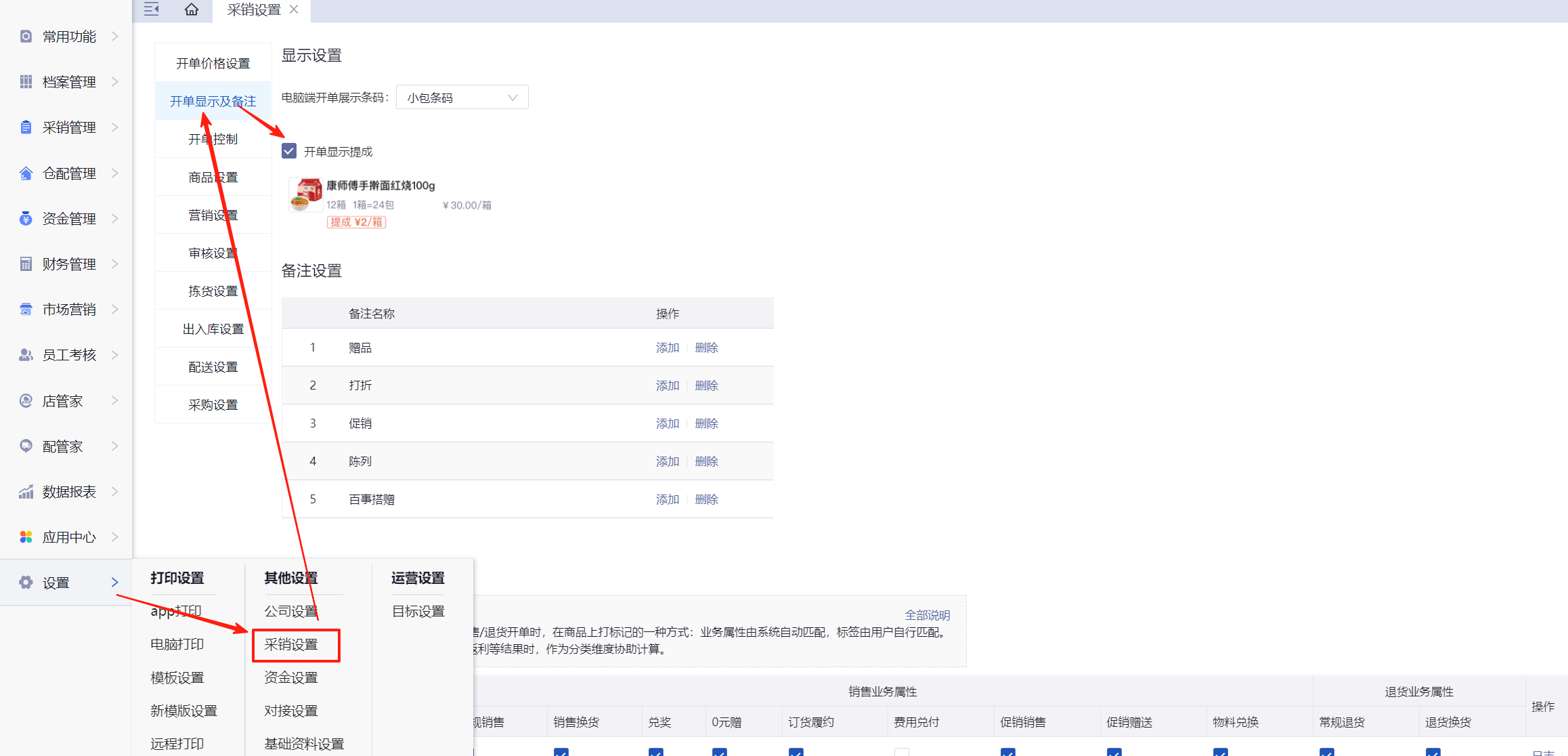1568x756 pixels.
Task: Toggle the 销售换货 checkbox at bottom
Action: (x=561, y=752)
